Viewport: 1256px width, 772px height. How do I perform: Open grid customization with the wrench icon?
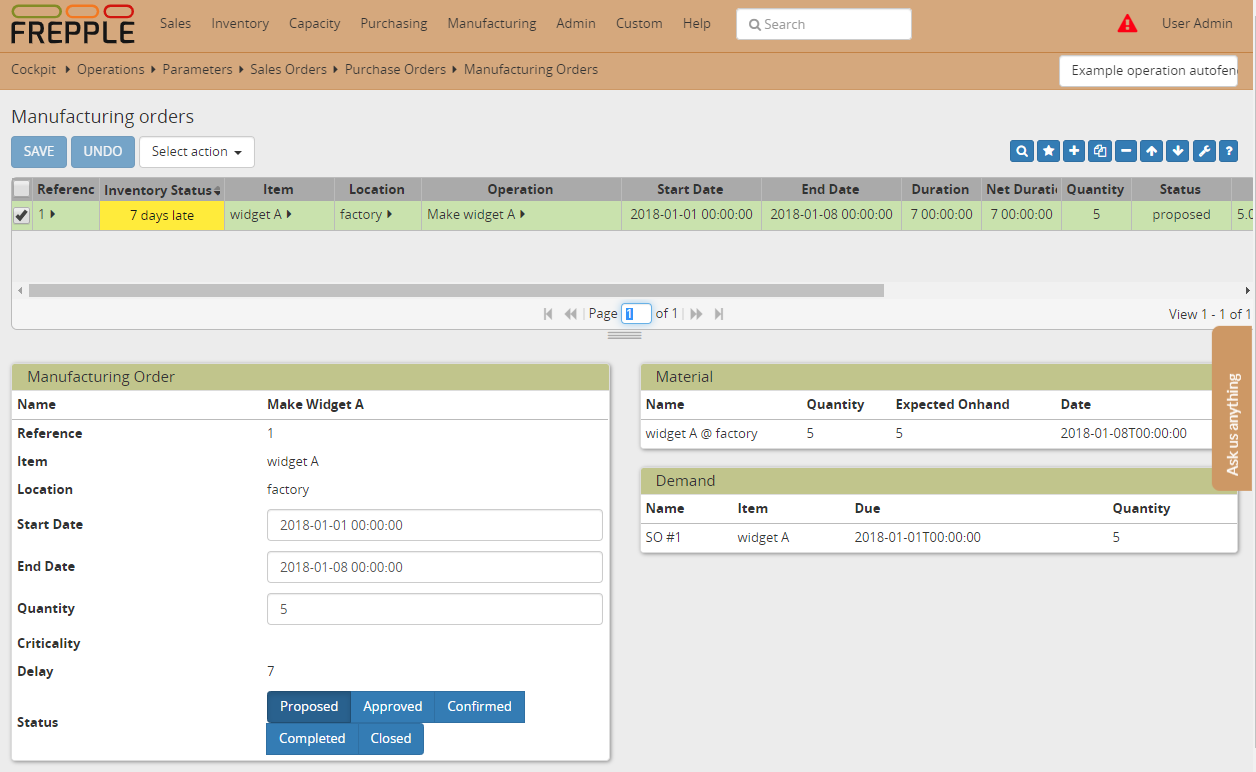point(1204,151)
